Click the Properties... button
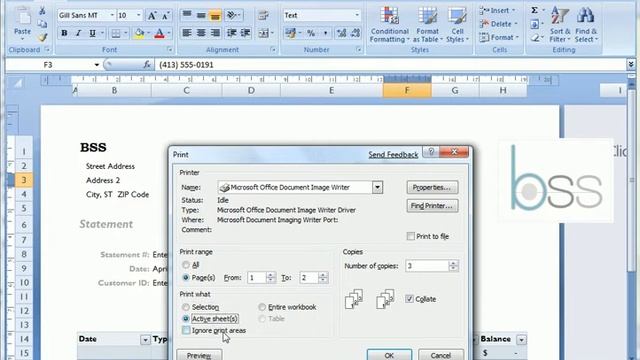Viewport: 640px width, 360px height. 432,187
